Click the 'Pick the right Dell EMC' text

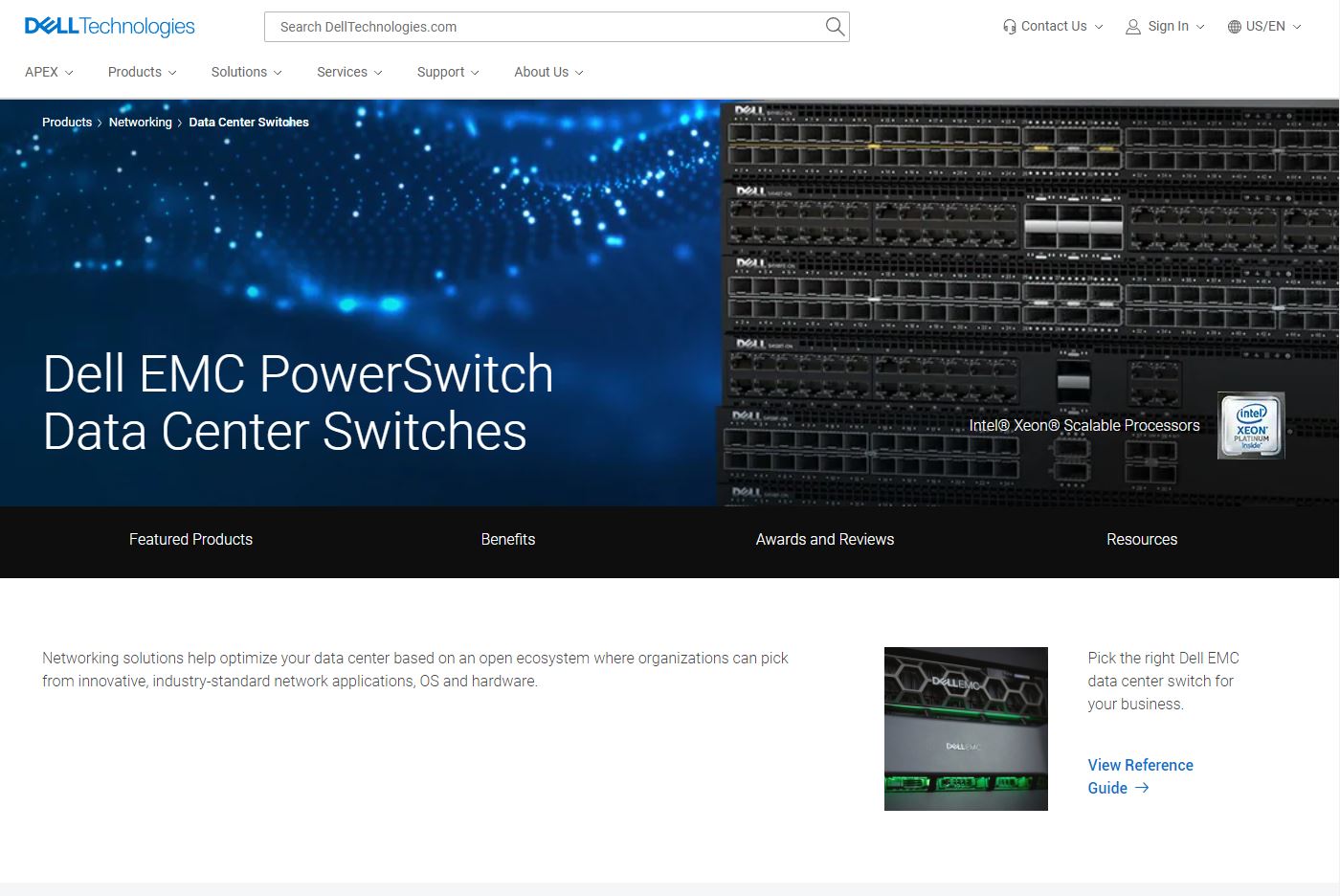1163,682
